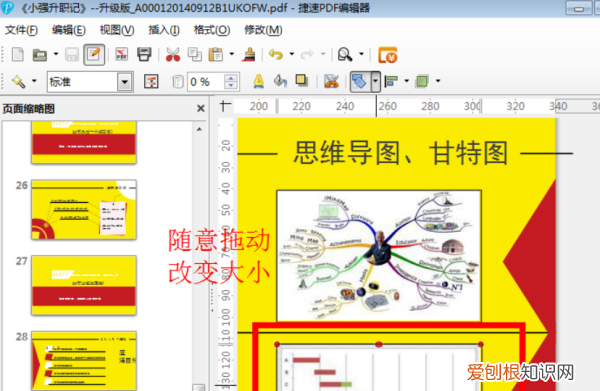Open the 文件(F) menu
The width and height of the screenshot is (600, 391).
[21, 30]
